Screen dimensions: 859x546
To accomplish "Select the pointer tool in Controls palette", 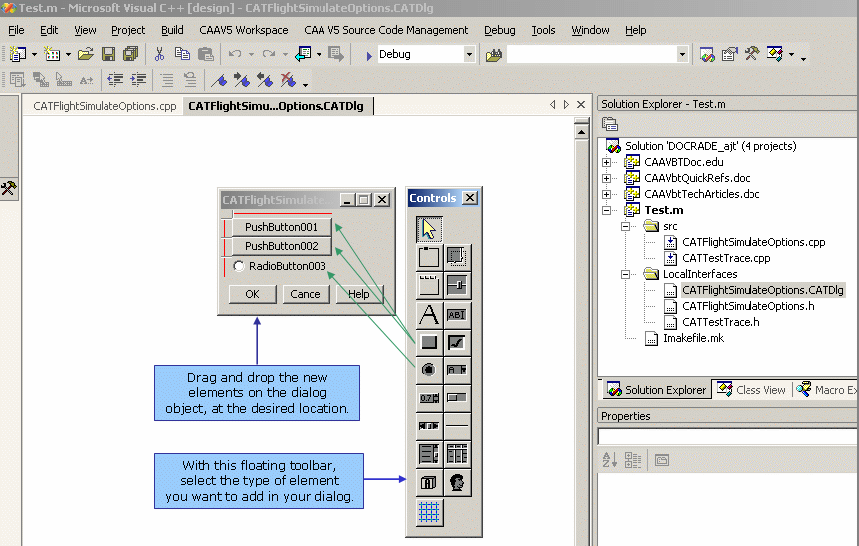I will [429, 229].
